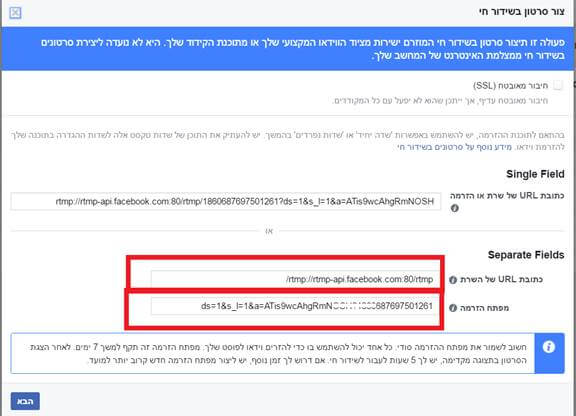Show info icon next to server URL label
Viewport: 576px width, 416px height.
click(x=453, y=280)
